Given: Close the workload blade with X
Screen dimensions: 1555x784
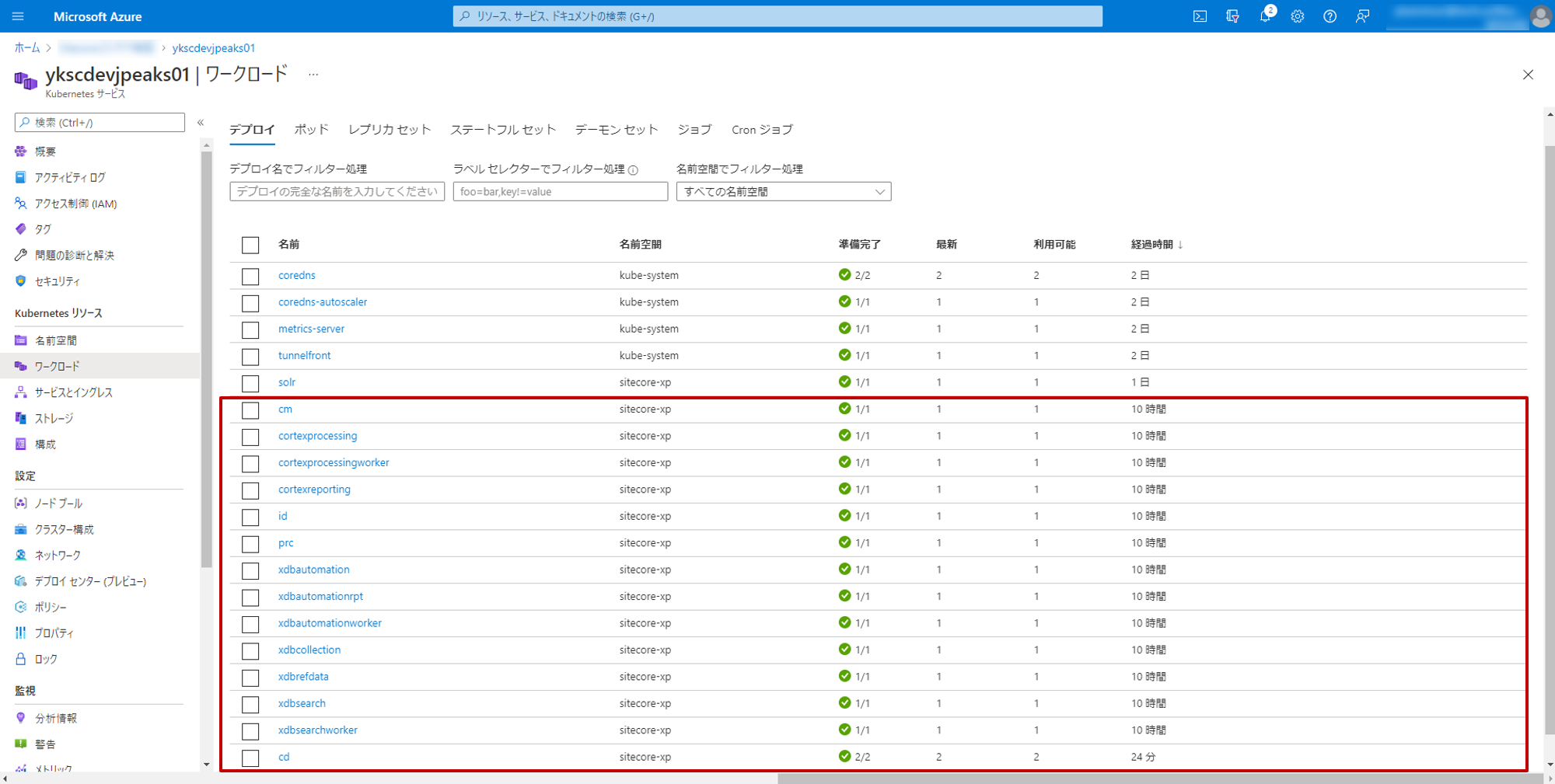Looking at the screenshot, I should [x=1528, y=75].
